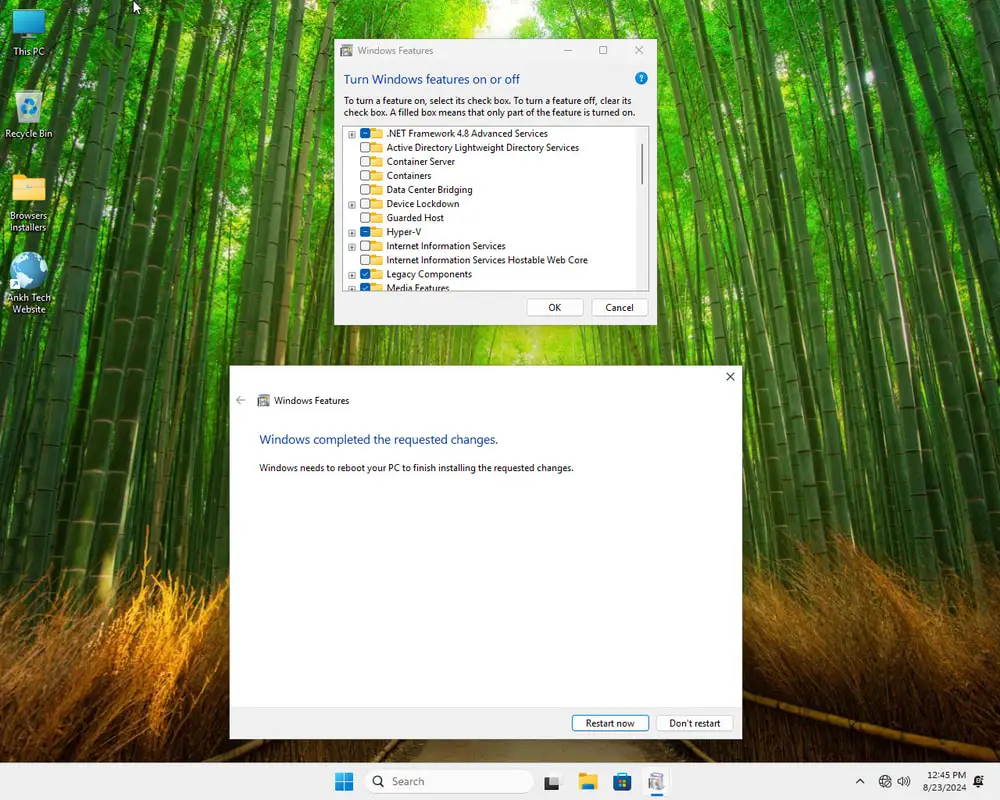Open the Browsers Installers folder icon
Image resolution: width=1000 pixels, height=800 pixels.
pyautogui.click(x=29, y=190)
